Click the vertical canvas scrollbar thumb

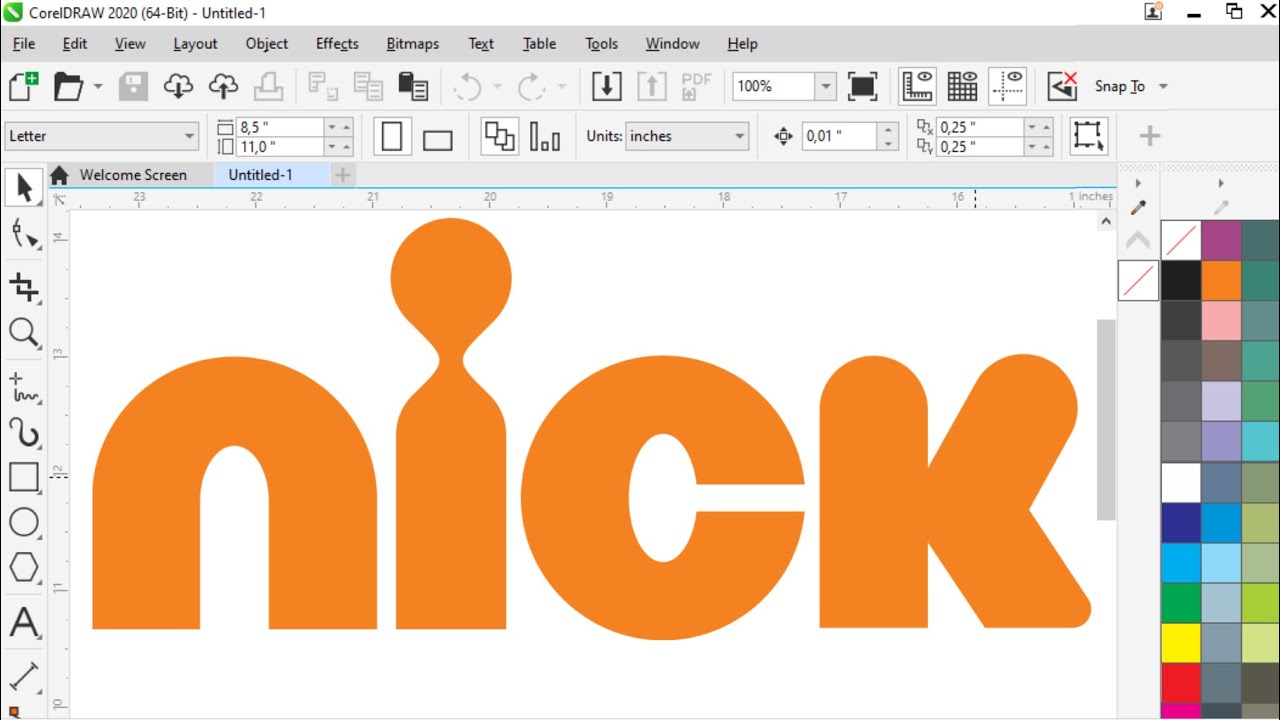(x=1105, y=420)
